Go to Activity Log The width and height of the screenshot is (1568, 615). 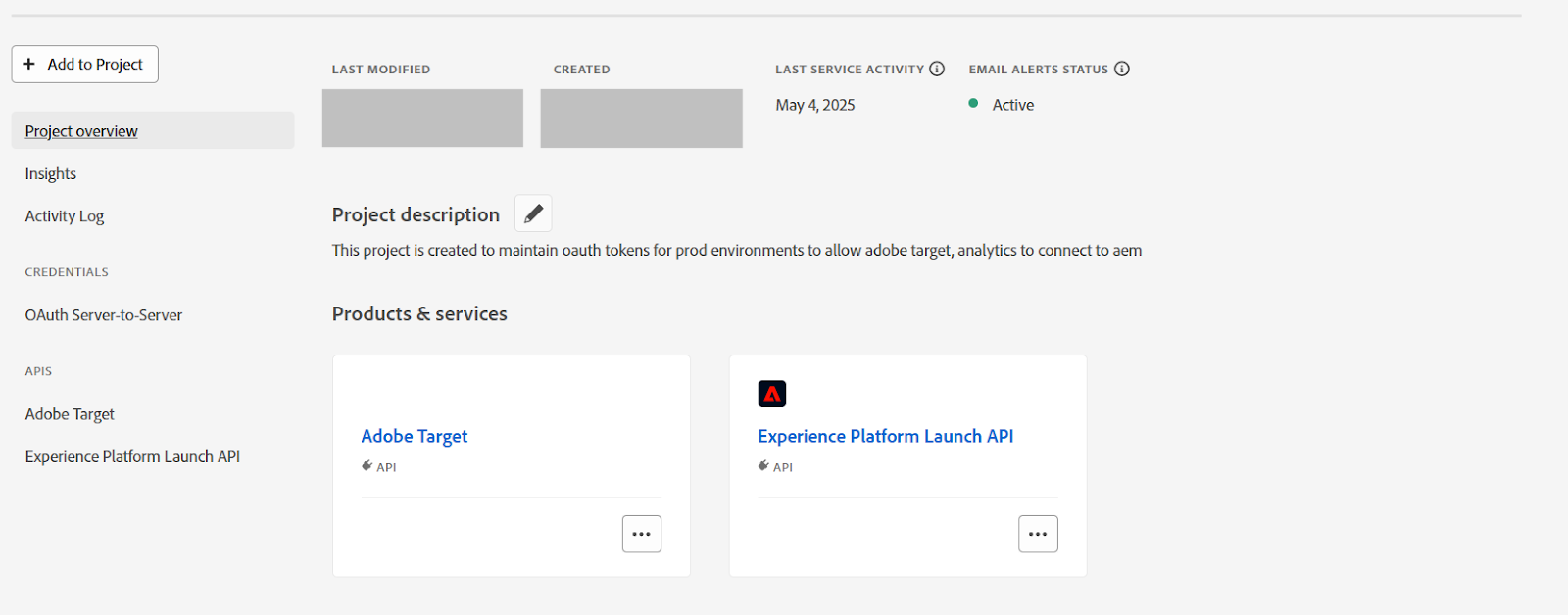point(65,216)
